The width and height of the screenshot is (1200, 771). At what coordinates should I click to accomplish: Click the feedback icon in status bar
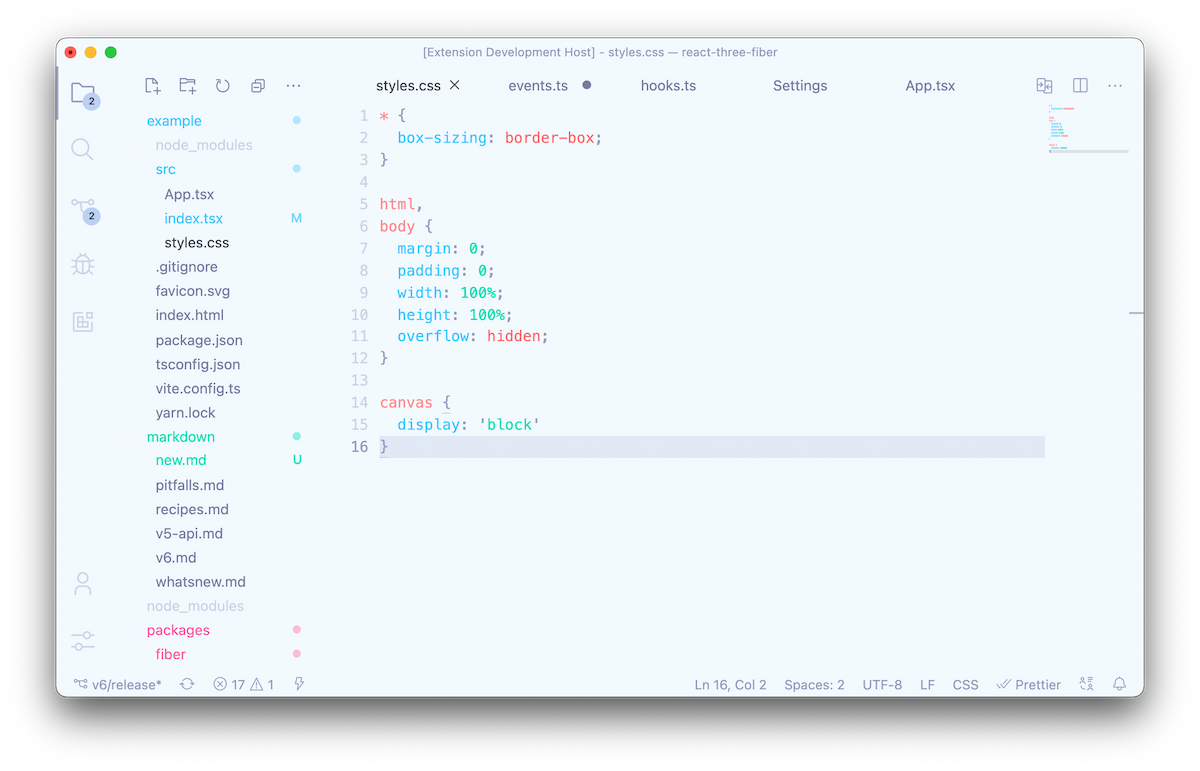[x=1086, y=685]
